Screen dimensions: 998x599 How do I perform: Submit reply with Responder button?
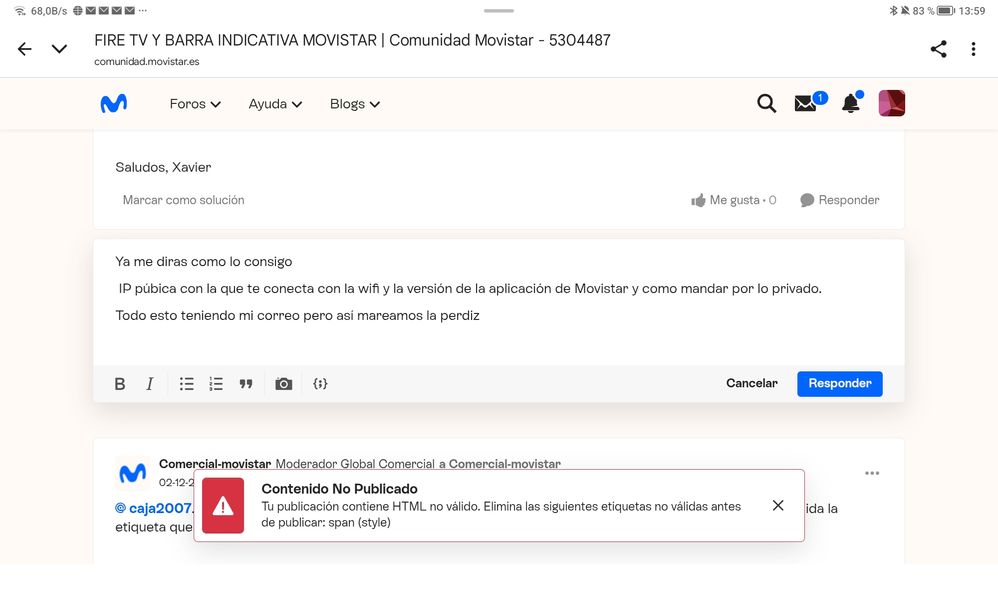[839, 383]
